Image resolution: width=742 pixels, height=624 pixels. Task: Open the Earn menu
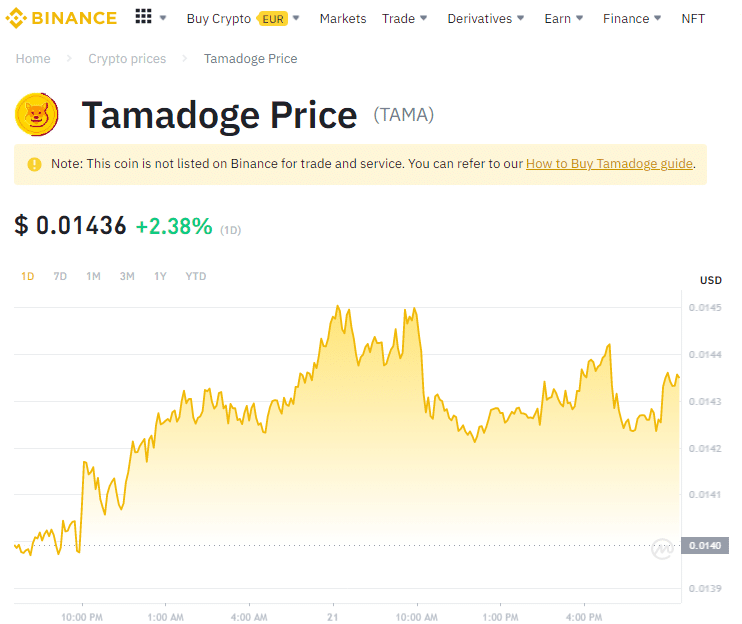tap(557, 18)
